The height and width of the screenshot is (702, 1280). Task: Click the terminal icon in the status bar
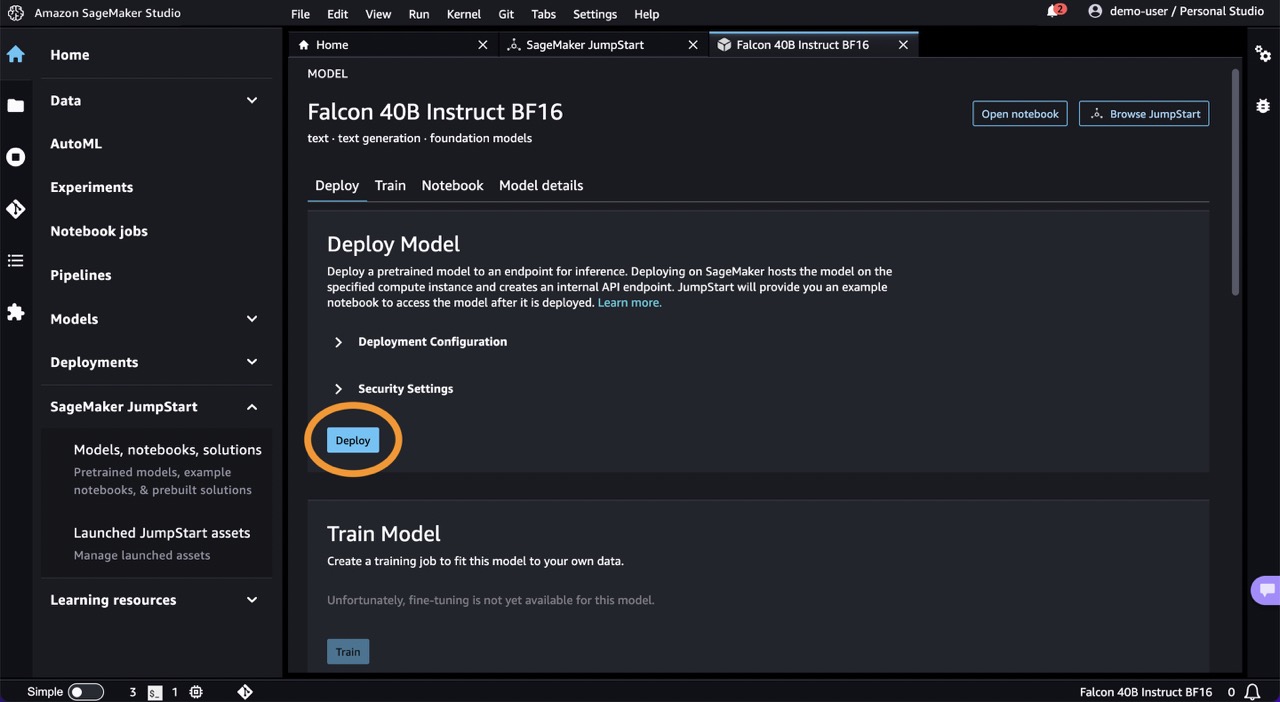point(155,692)
